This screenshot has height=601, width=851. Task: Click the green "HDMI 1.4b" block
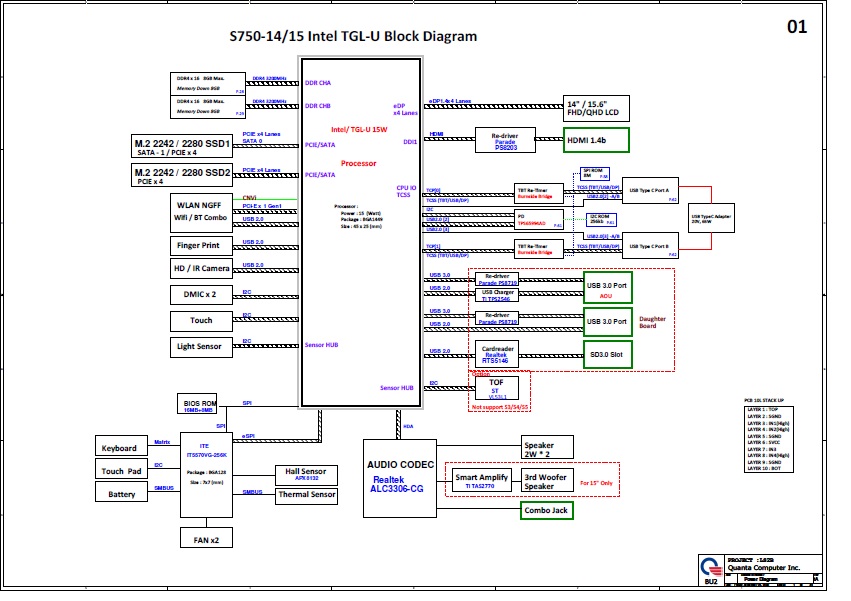point(596,140)
